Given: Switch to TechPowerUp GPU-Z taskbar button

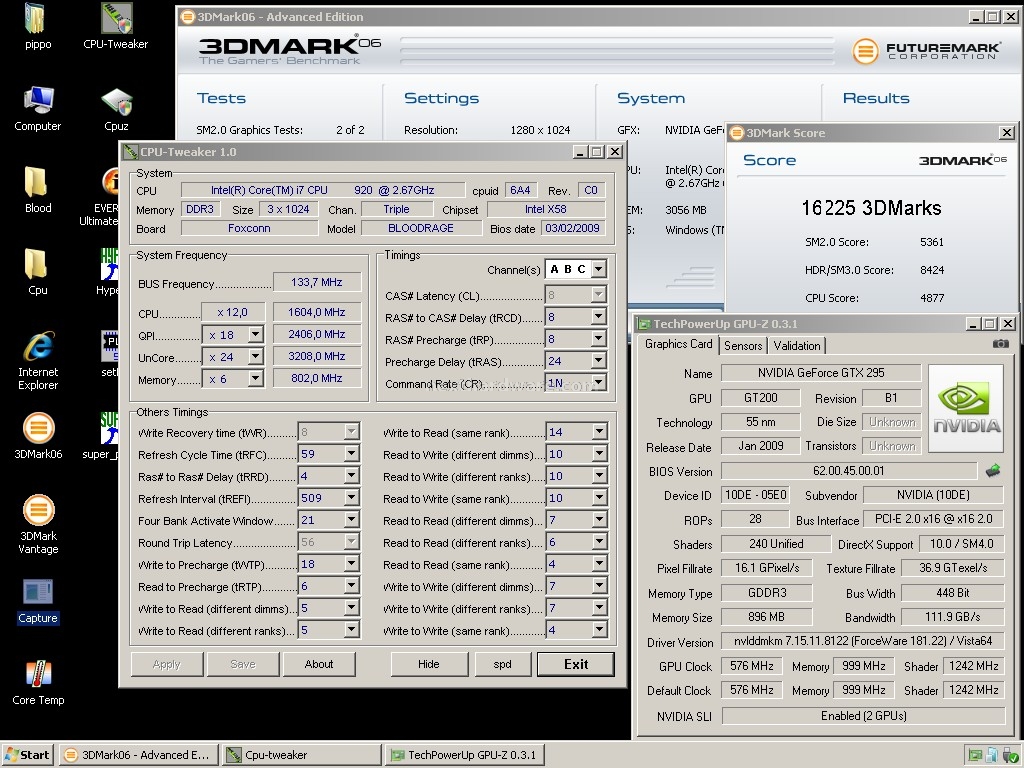Looking at the screenshot, I should [464, 755].
